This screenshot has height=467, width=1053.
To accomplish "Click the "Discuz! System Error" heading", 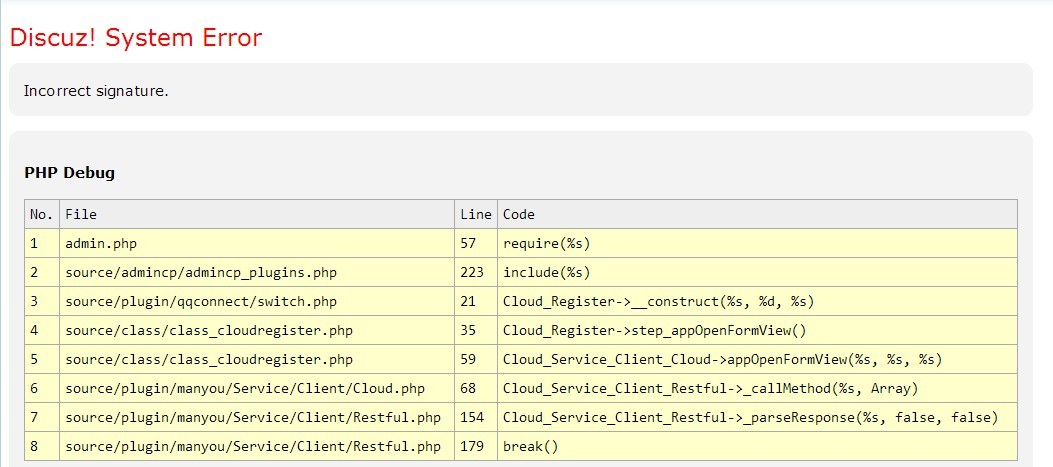I will coord(135,38).
